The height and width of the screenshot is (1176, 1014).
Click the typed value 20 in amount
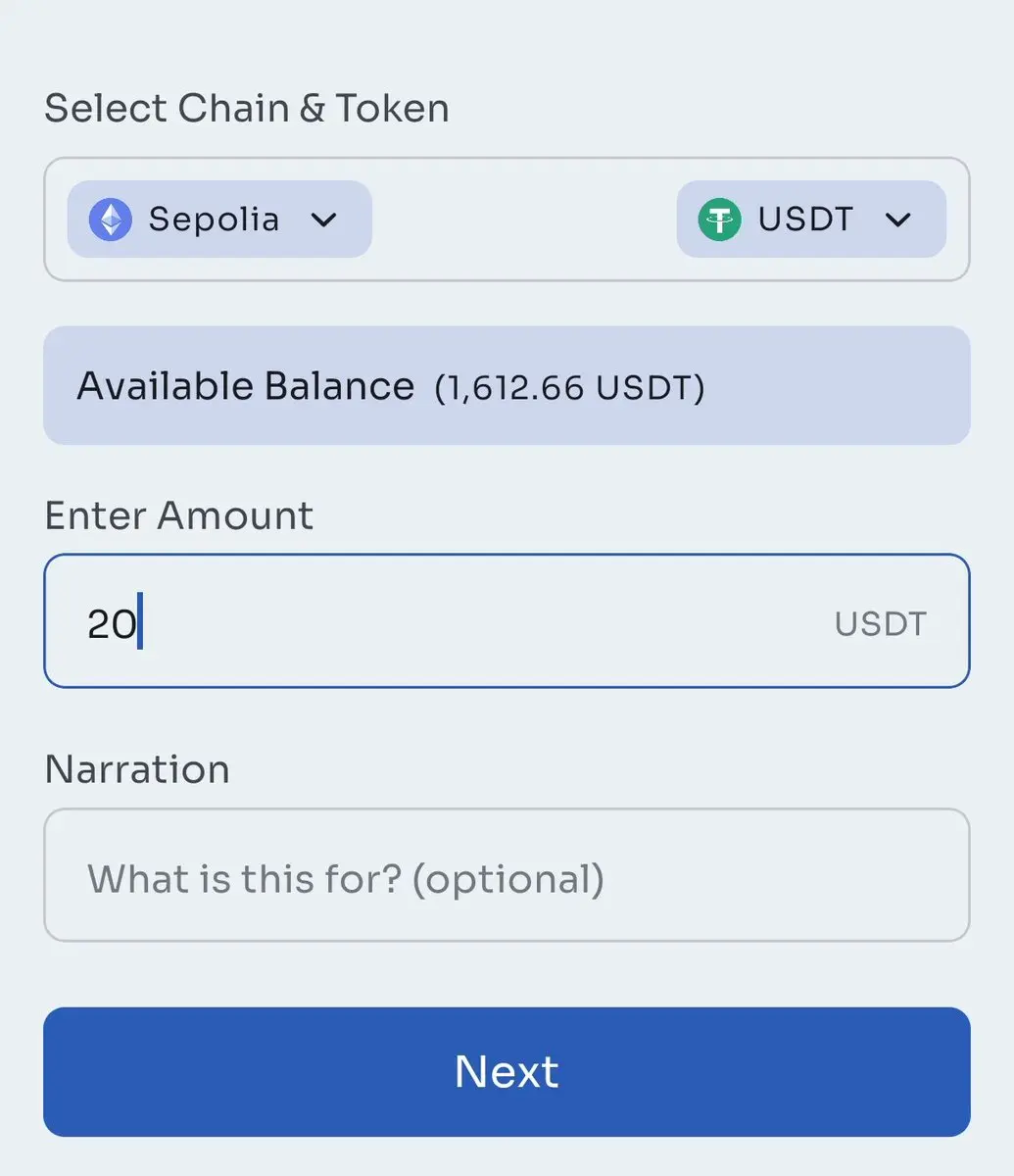point(111,623)
